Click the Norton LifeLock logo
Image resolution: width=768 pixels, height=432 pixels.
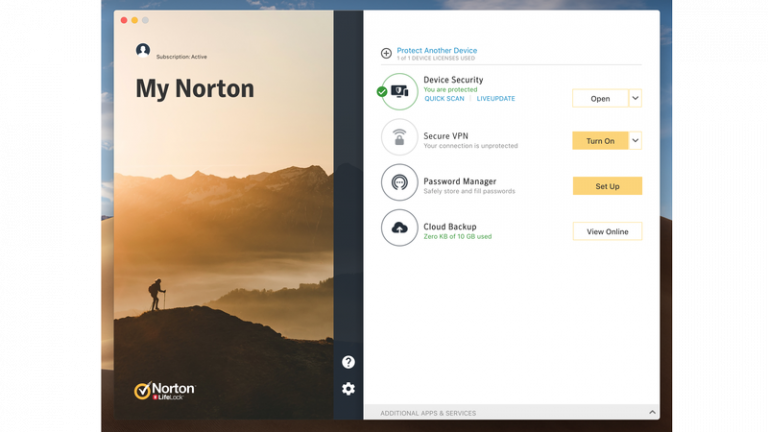(165, 390)
